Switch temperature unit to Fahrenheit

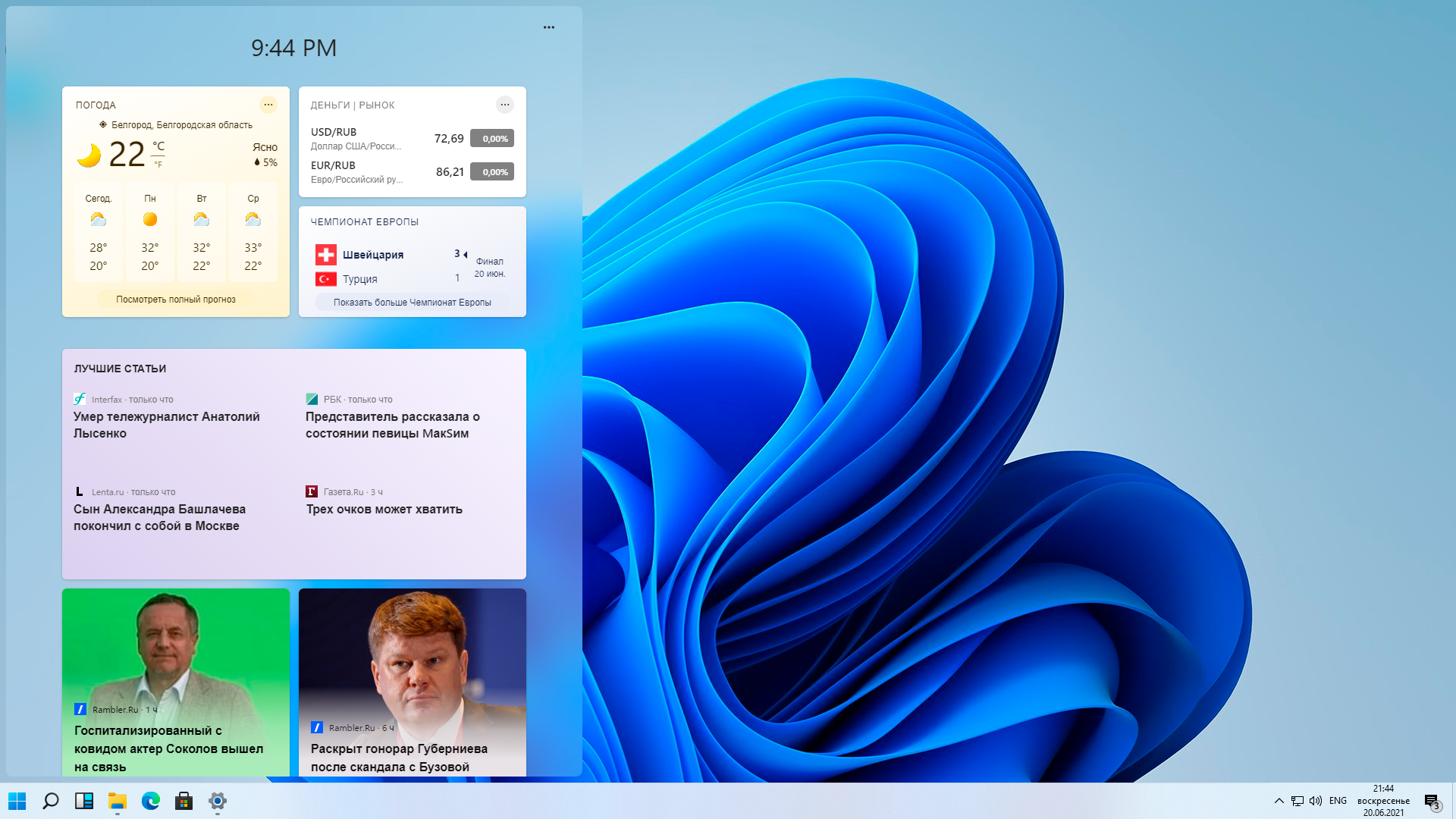click(x=158, y=165)
